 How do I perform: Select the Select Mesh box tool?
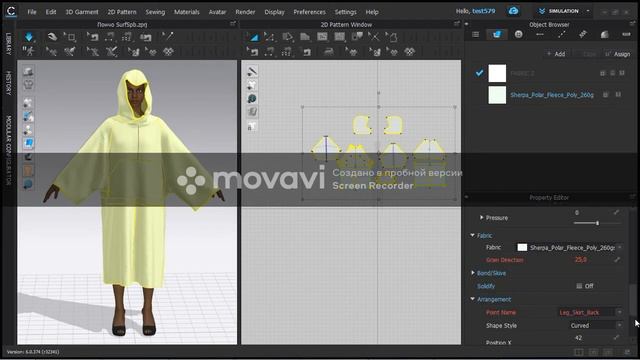pyautogui.click(x=70, y=37)
